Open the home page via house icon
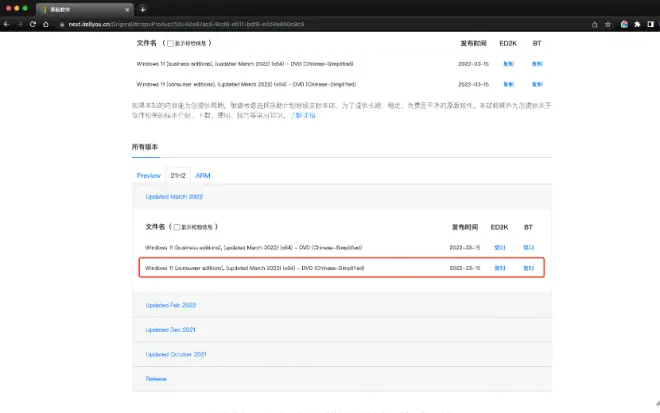 click(46, 24)
